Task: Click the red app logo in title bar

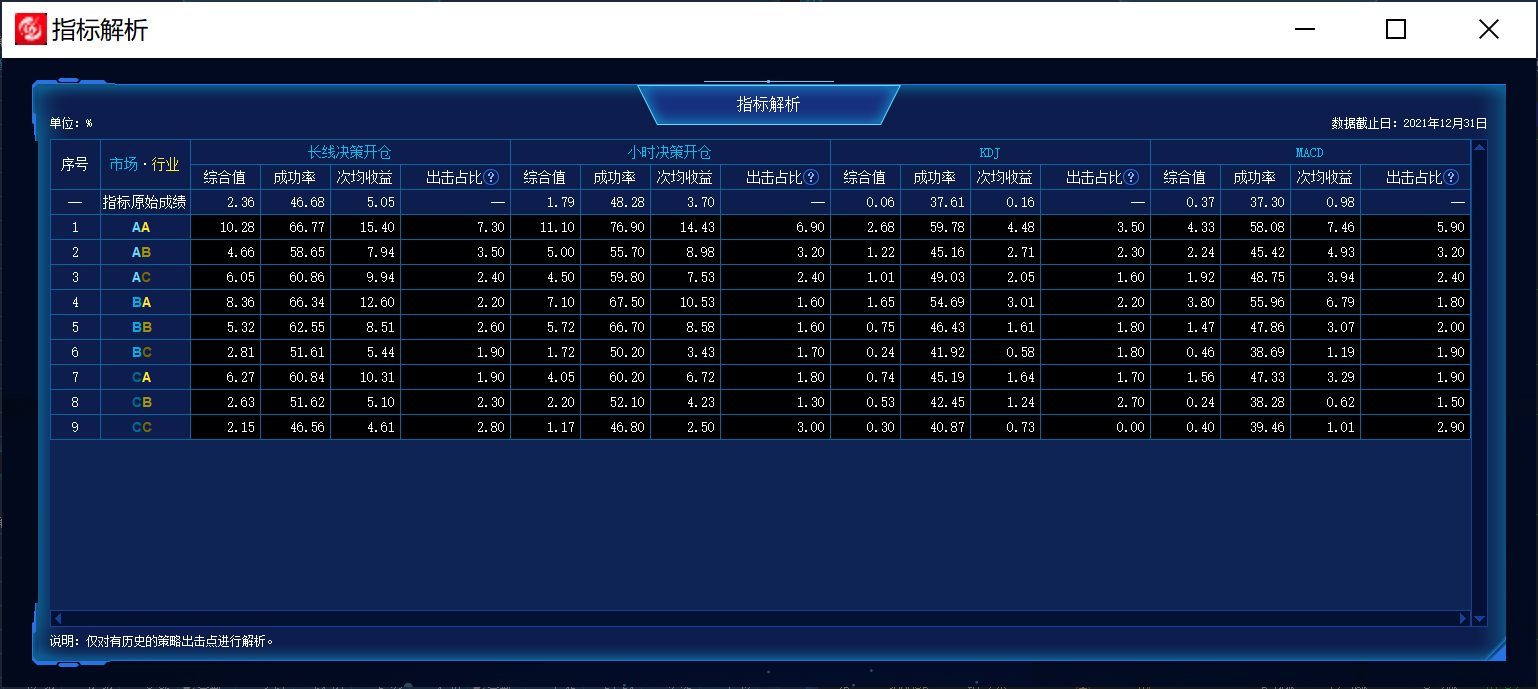Action: click(29, 29)
